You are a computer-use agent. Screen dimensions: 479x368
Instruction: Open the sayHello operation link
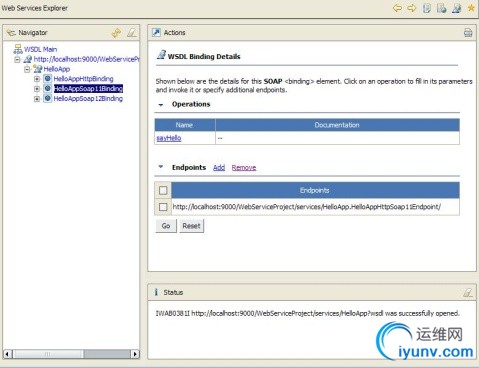pos(169,138)
